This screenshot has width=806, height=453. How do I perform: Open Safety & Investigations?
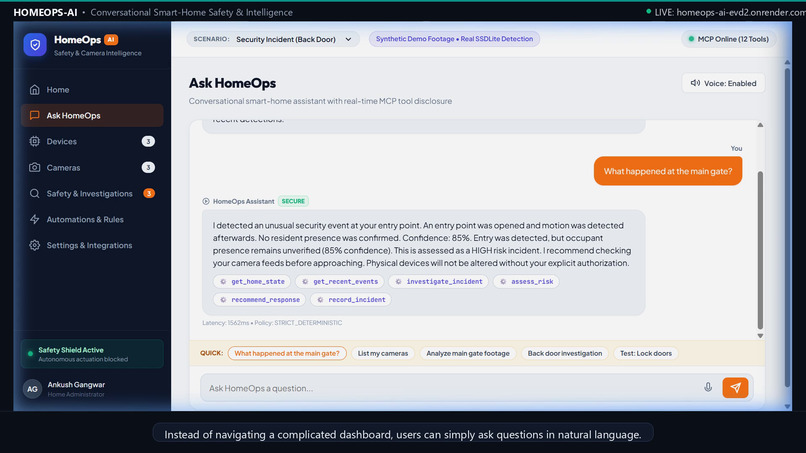click(x=93, y=193)
